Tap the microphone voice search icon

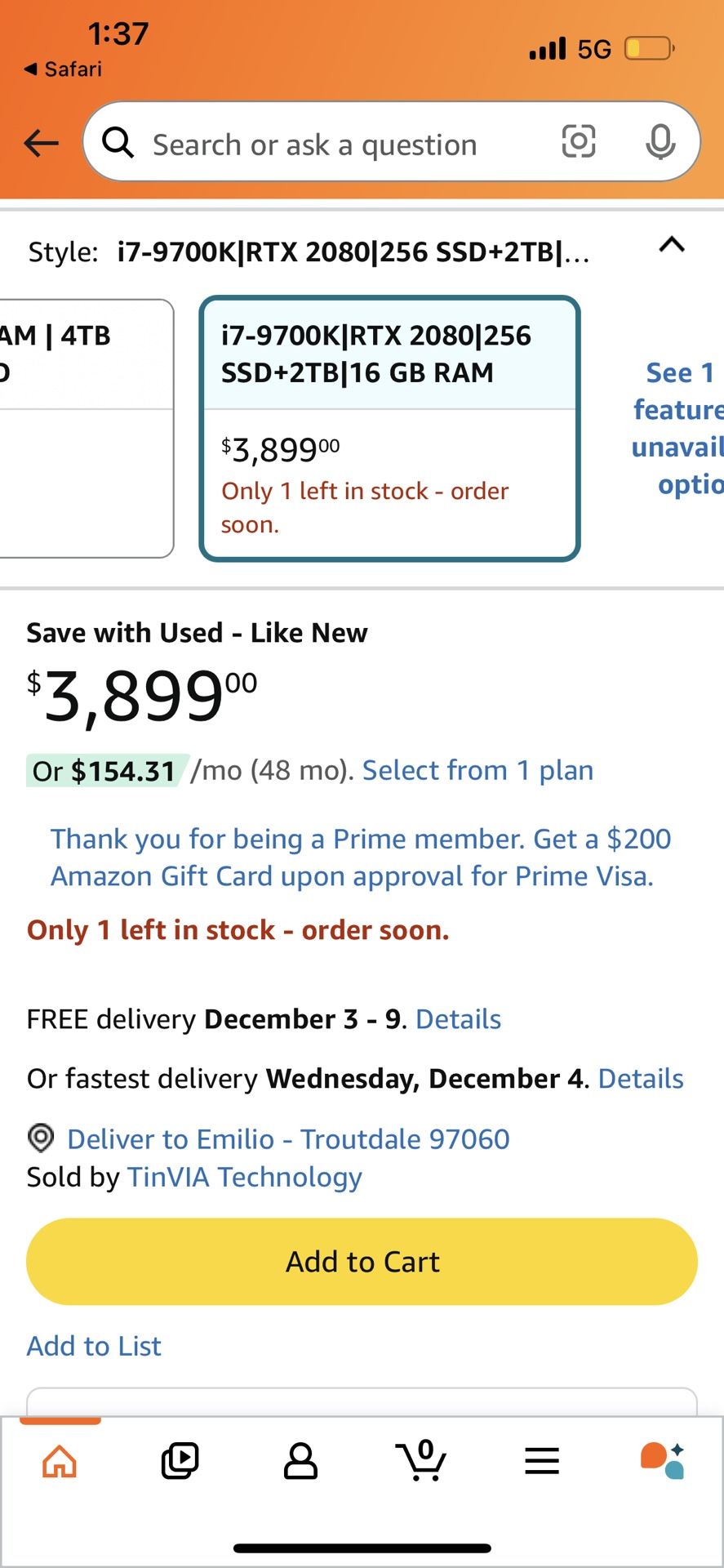660,142
